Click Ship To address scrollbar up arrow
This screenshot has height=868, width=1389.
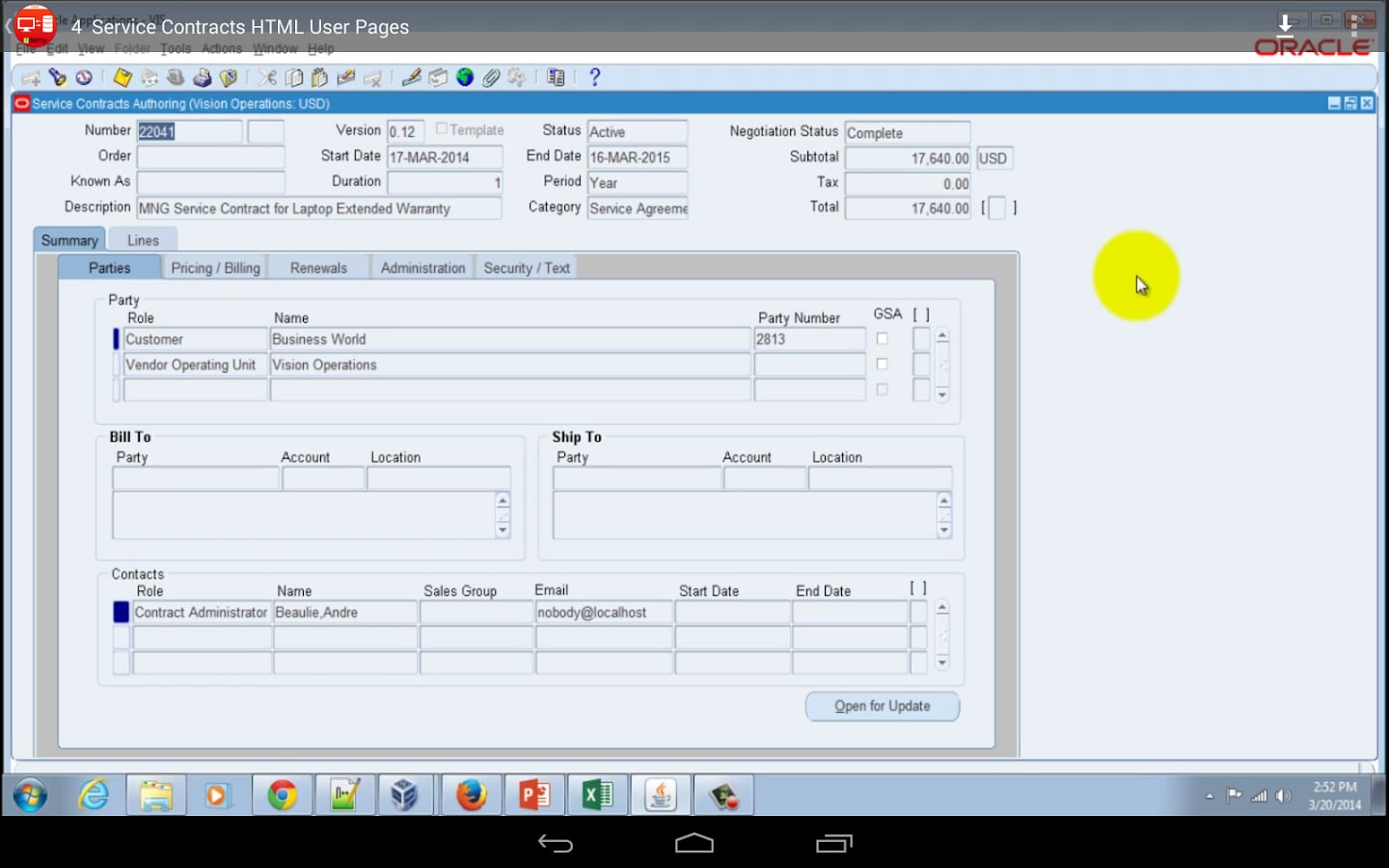[944, 500]
